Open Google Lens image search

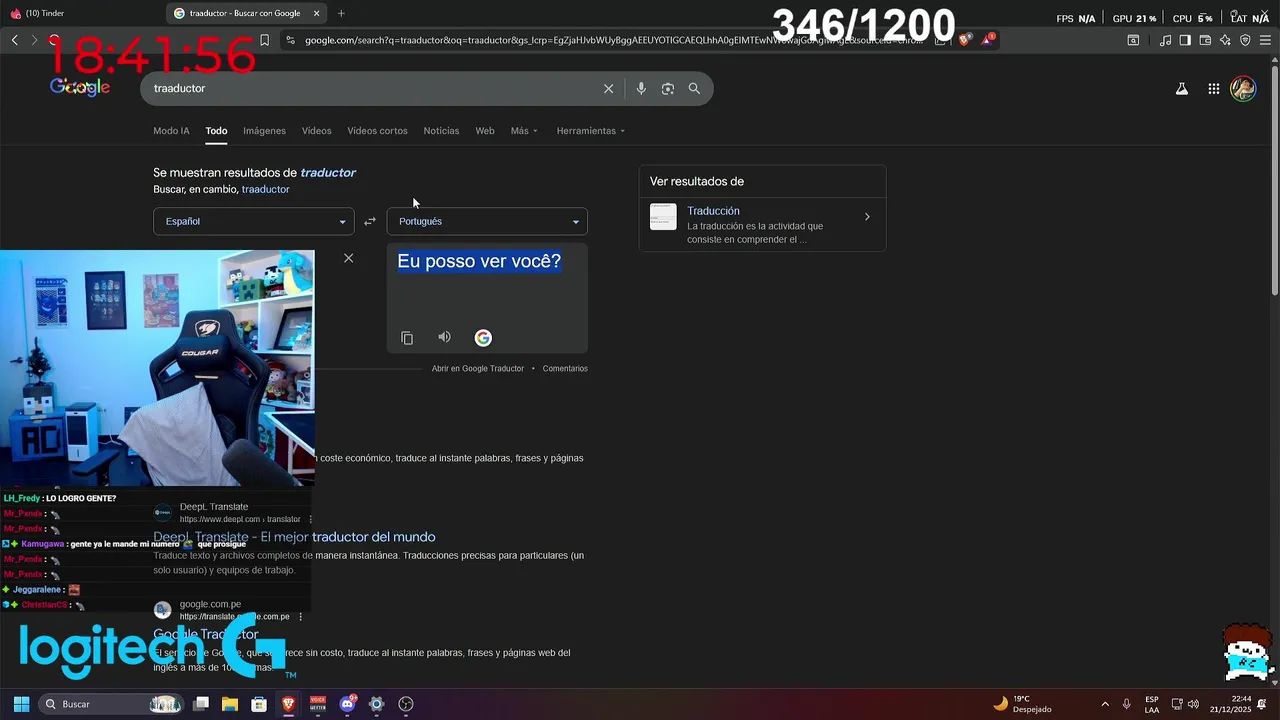(668, 89)
